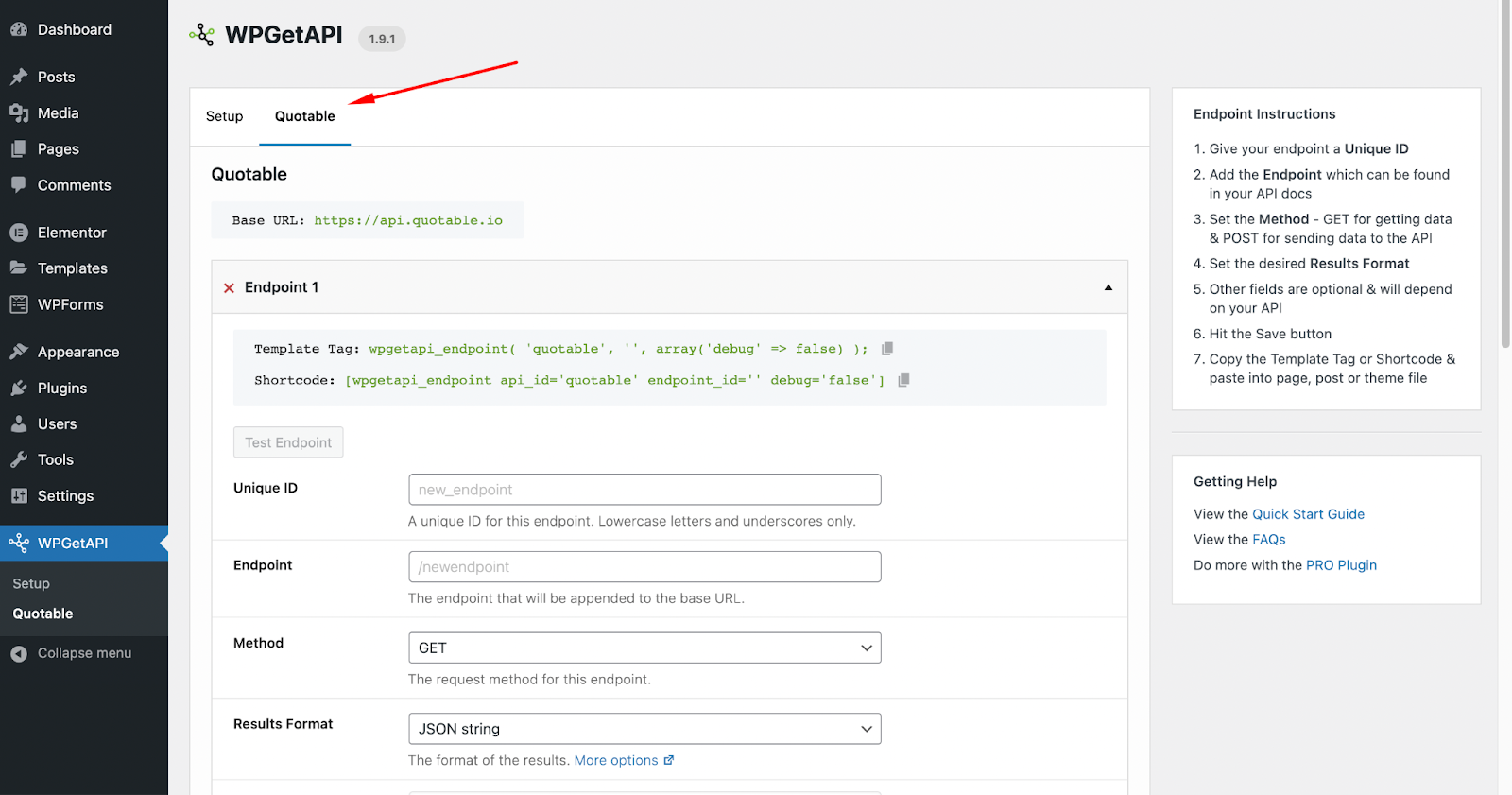Copy the Shortcode to clipboard
1512x795 pixels.
pos(903,380)
